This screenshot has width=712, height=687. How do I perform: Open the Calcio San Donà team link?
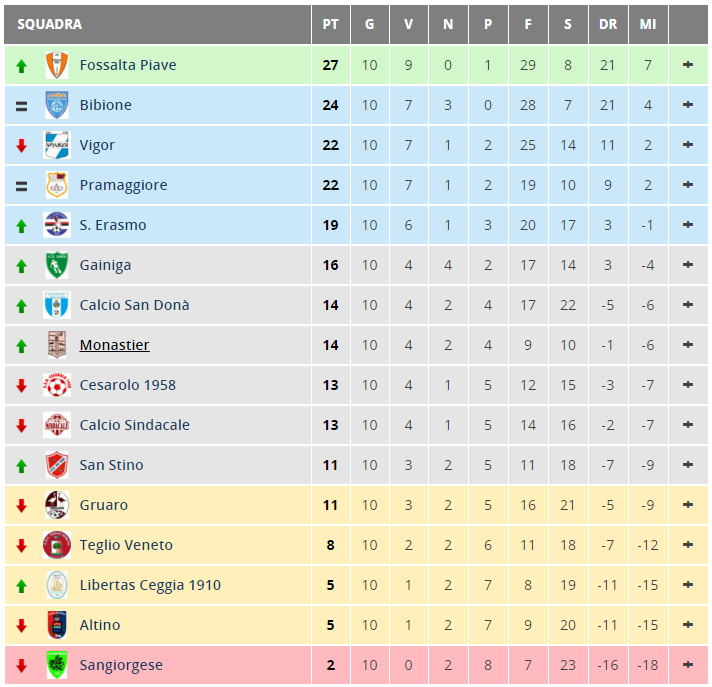click(134, 305)
